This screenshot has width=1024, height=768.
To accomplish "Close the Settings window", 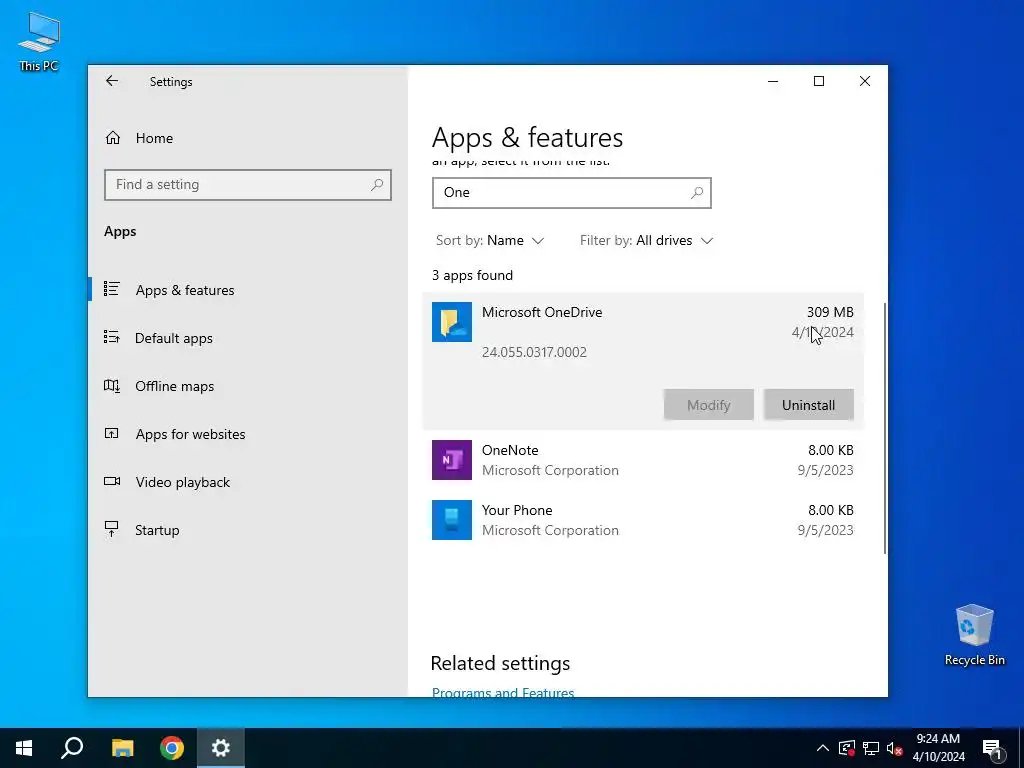I will coord(865,81).
